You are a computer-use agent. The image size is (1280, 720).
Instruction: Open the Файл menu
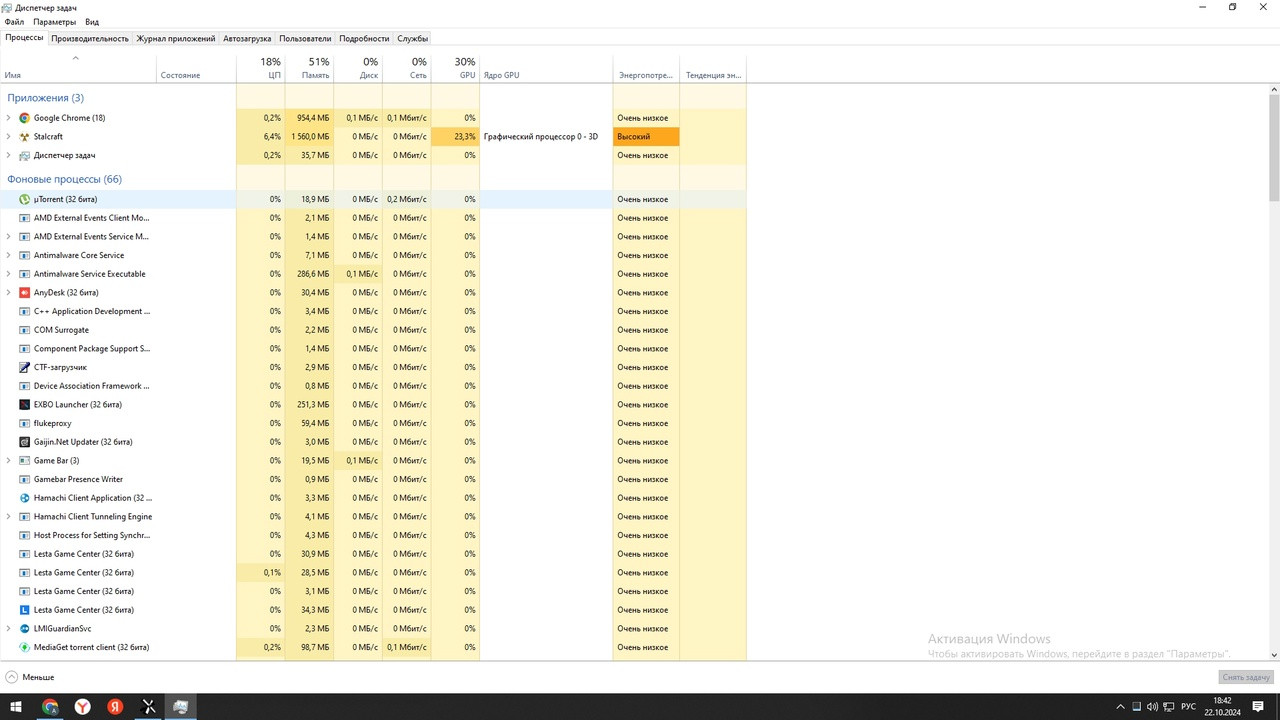point(14,22)
